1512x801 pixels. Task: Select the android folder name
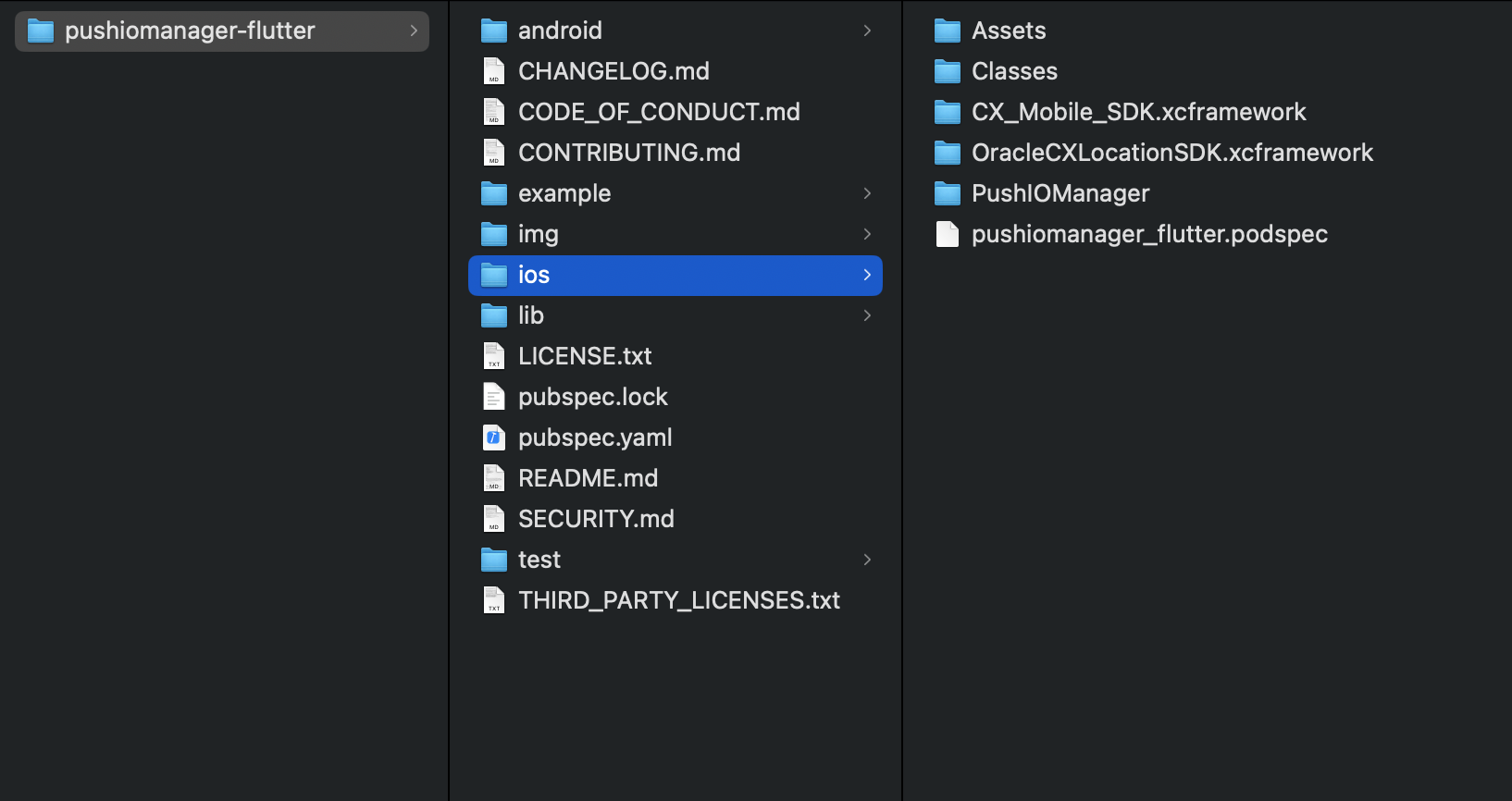(x=560, y=31)
